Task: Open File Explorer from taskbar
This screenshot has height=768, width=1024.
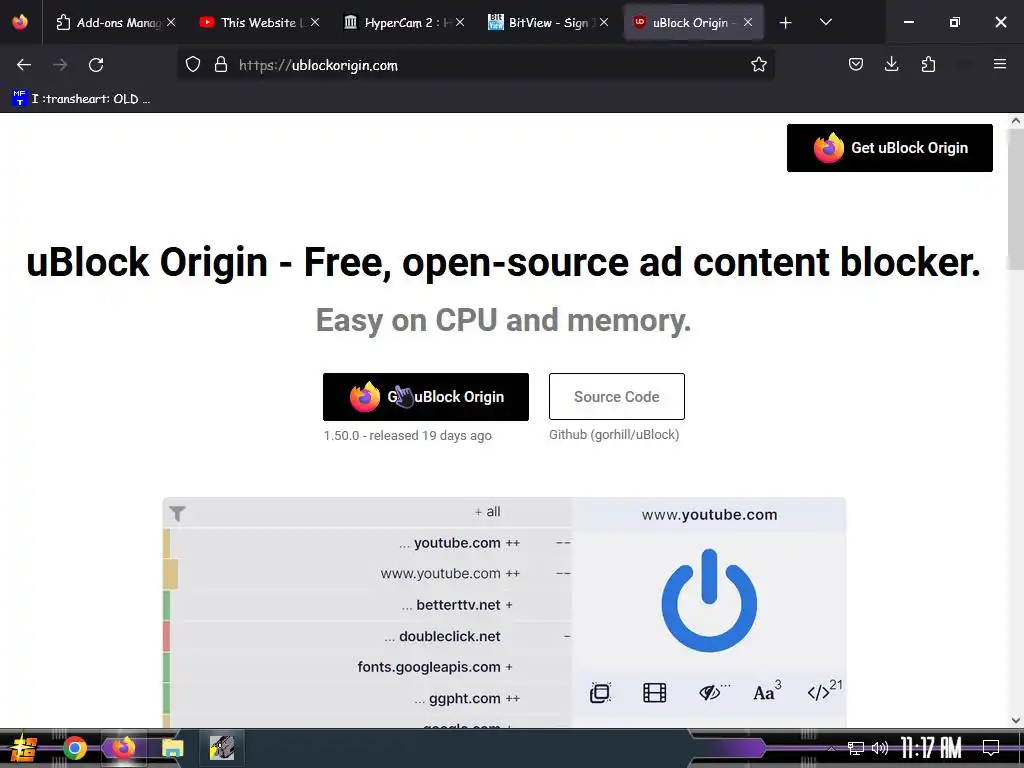Action: click(172, 748)
